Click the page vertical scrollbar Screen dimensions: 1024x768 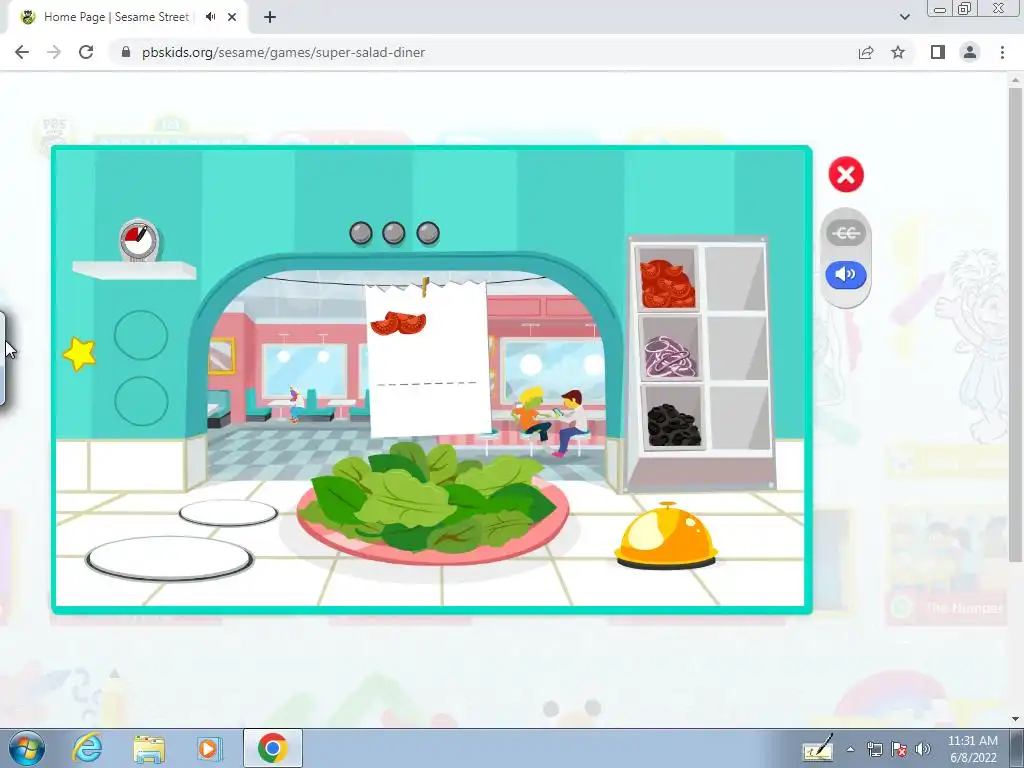coord(1015,325)
